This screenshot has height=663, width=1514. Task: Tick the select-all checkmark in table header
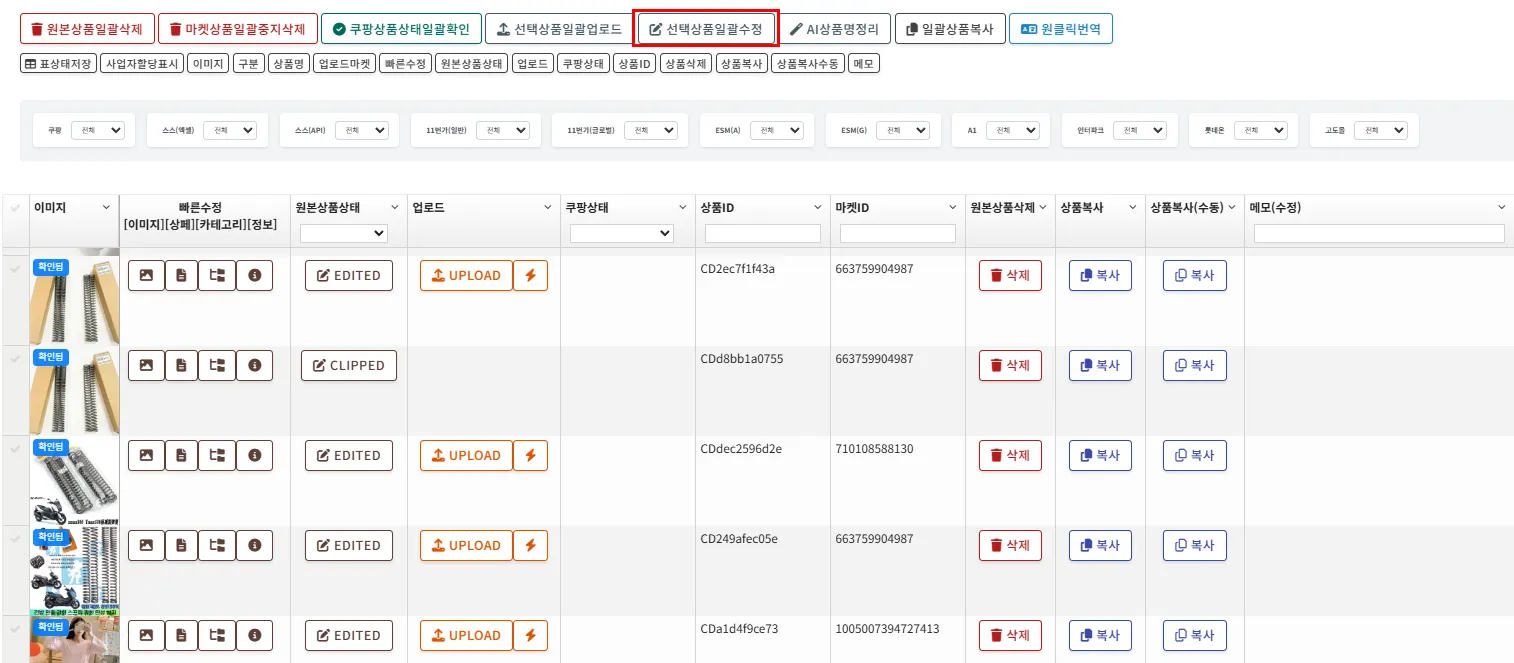pos(14,208)
